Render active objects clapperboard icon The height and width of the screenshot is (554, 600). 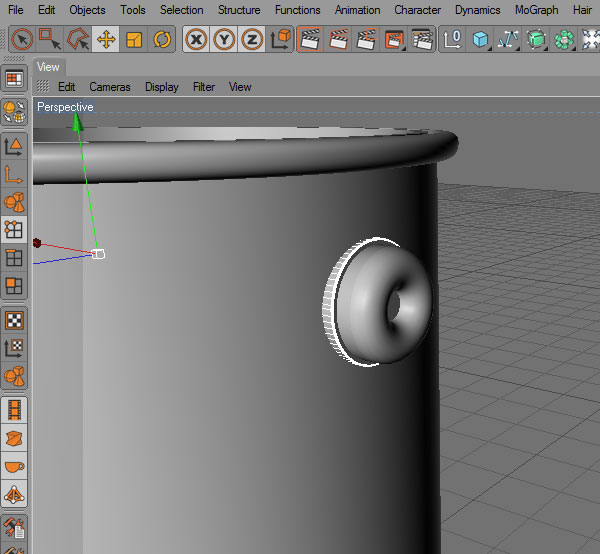pyautogui.click(x=338, y=39)
